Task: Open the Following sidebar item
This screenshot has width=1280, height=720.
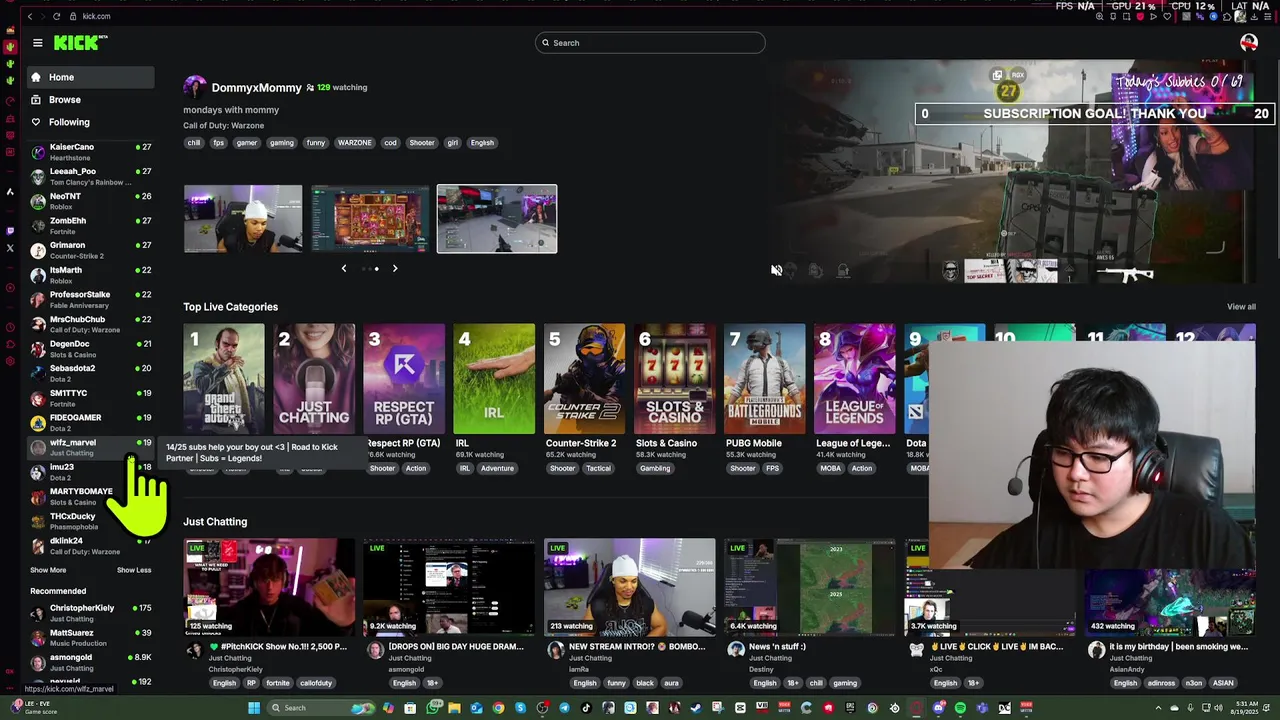Action: 90,122
